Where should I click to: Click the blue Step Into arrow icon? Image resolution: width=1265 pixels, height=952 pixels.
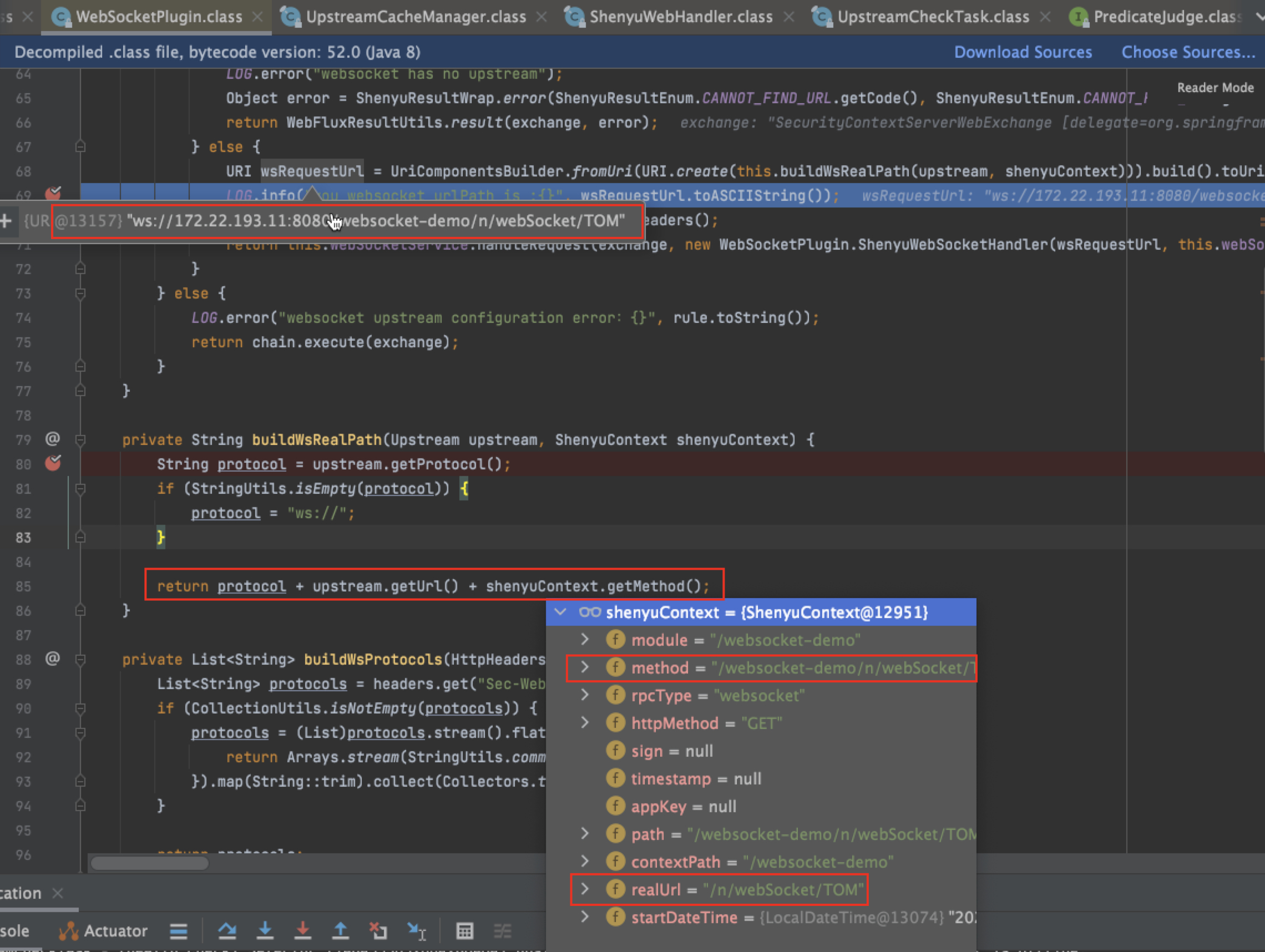pyautogui.click(x=265, y=931)
